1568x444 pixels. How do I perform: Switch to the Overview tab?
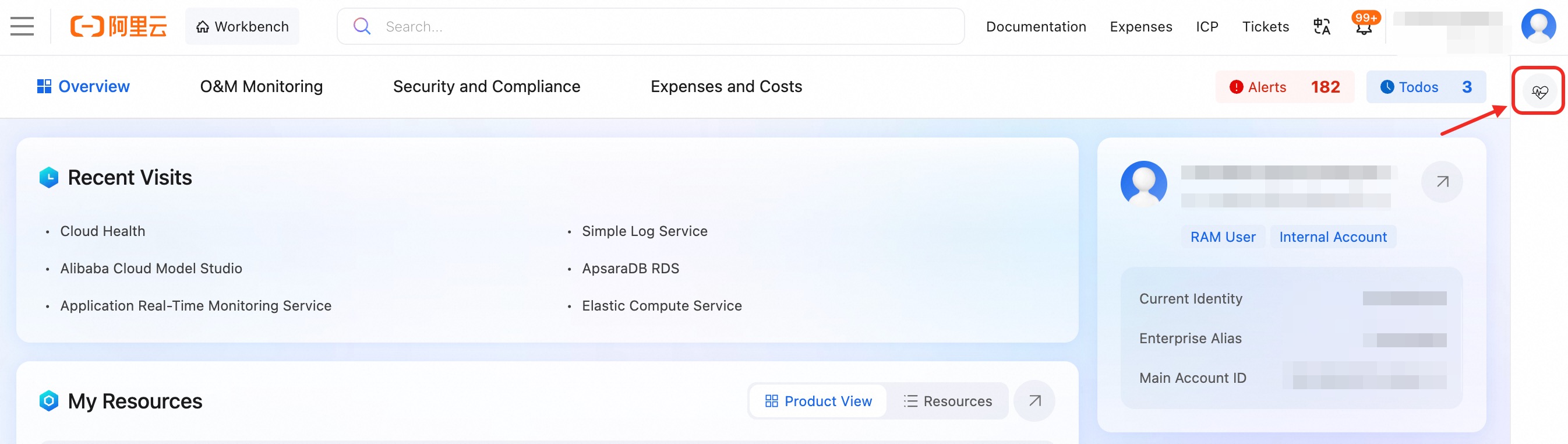[83, 86]
